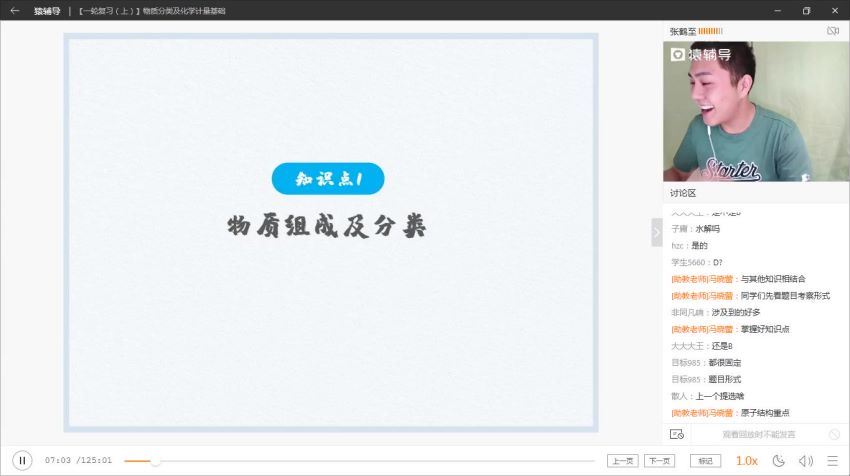Image resolution: width=850 pixels, height=476 pixels.
Task: Click the slide title 物质组成及分类
Action: click(x=327, y=226)
